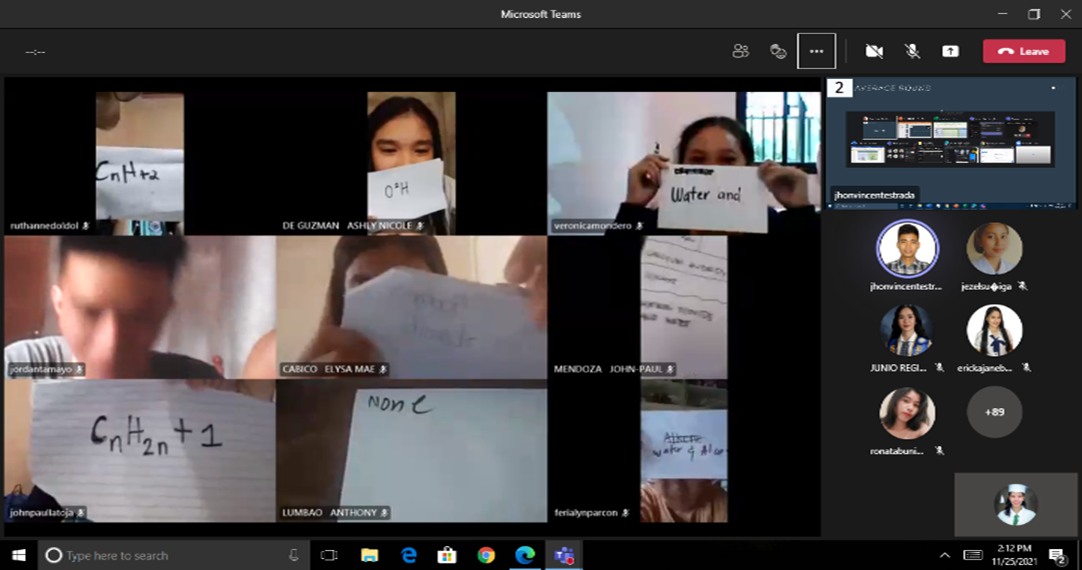Open the More actions ellipsis menu
Screen dimensions: 1082x570
click(x=816, y=51)
